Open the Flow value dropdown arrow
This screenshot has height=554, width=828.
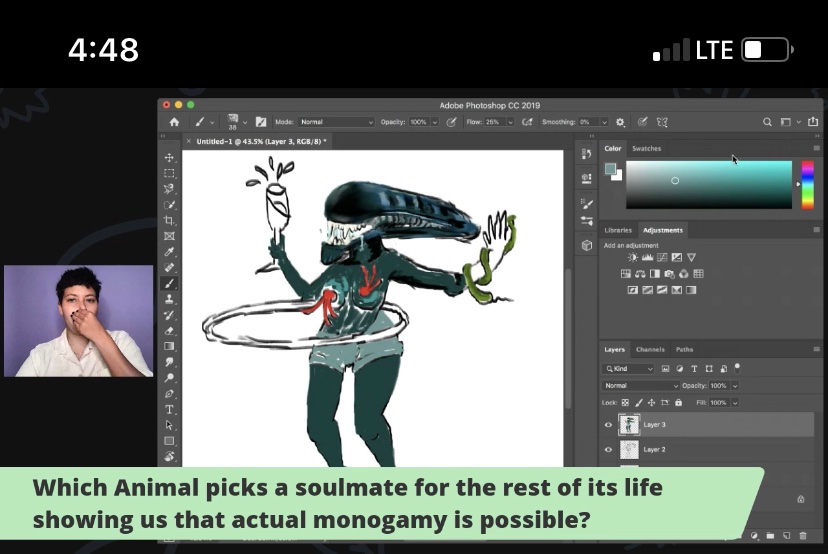click(510, 122)
